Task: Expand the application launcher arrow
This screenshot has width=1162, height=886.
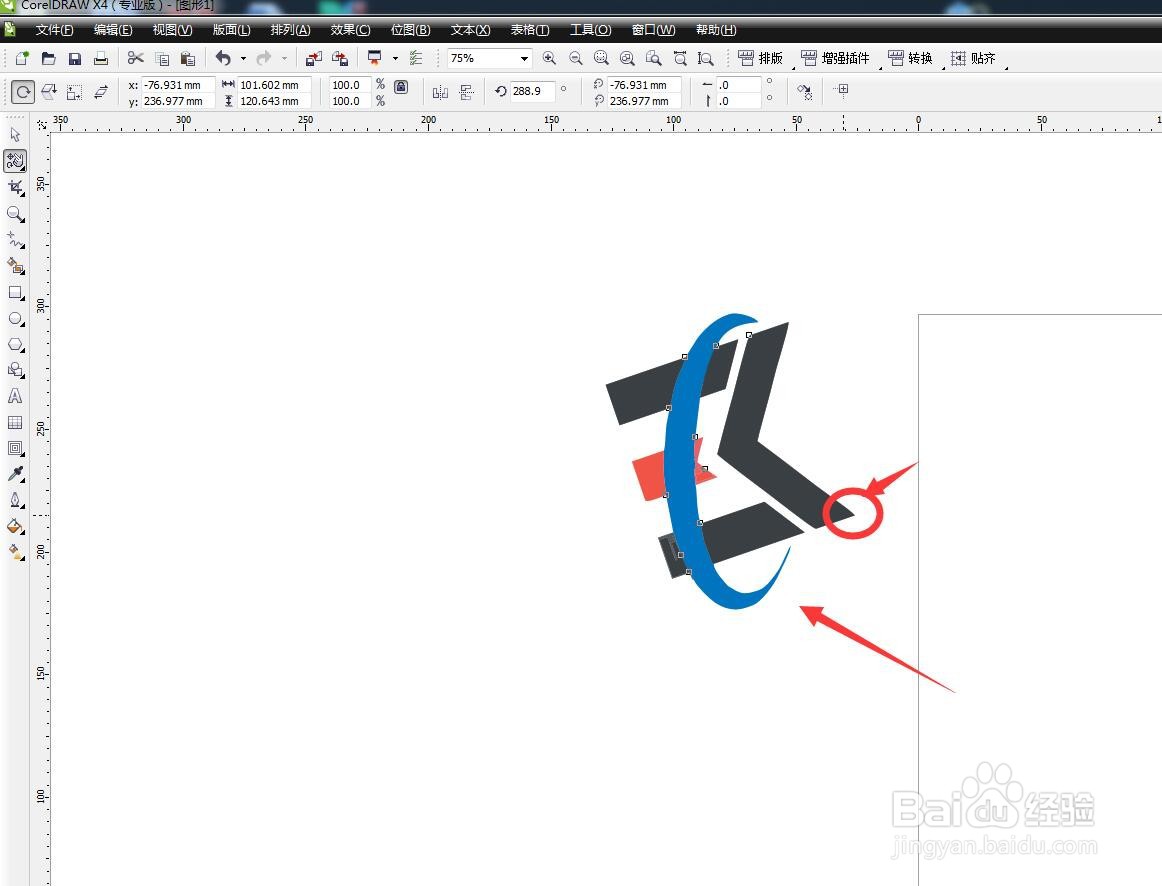Action: click(x=395, y=58)
